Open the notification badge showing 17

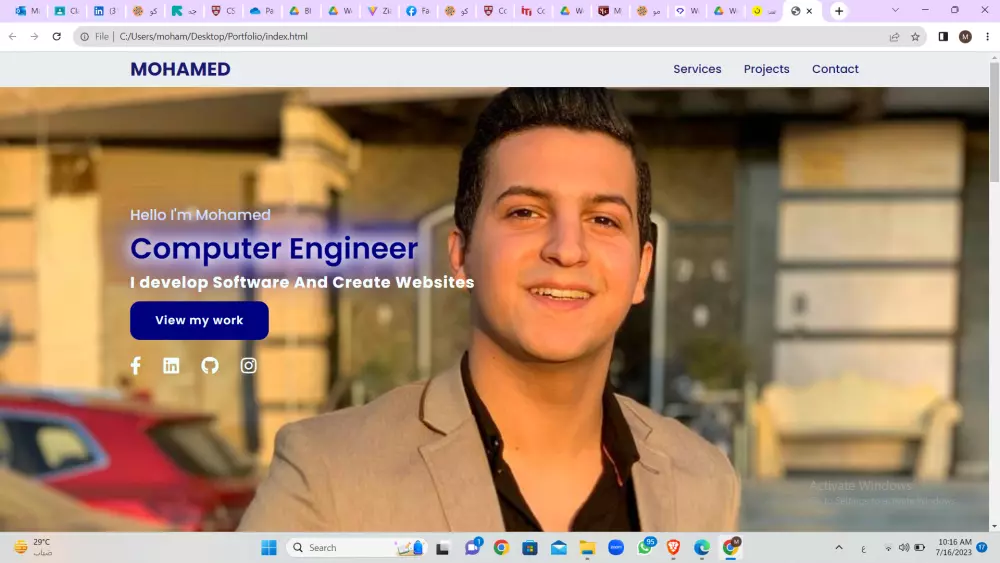tap(982, 547)
